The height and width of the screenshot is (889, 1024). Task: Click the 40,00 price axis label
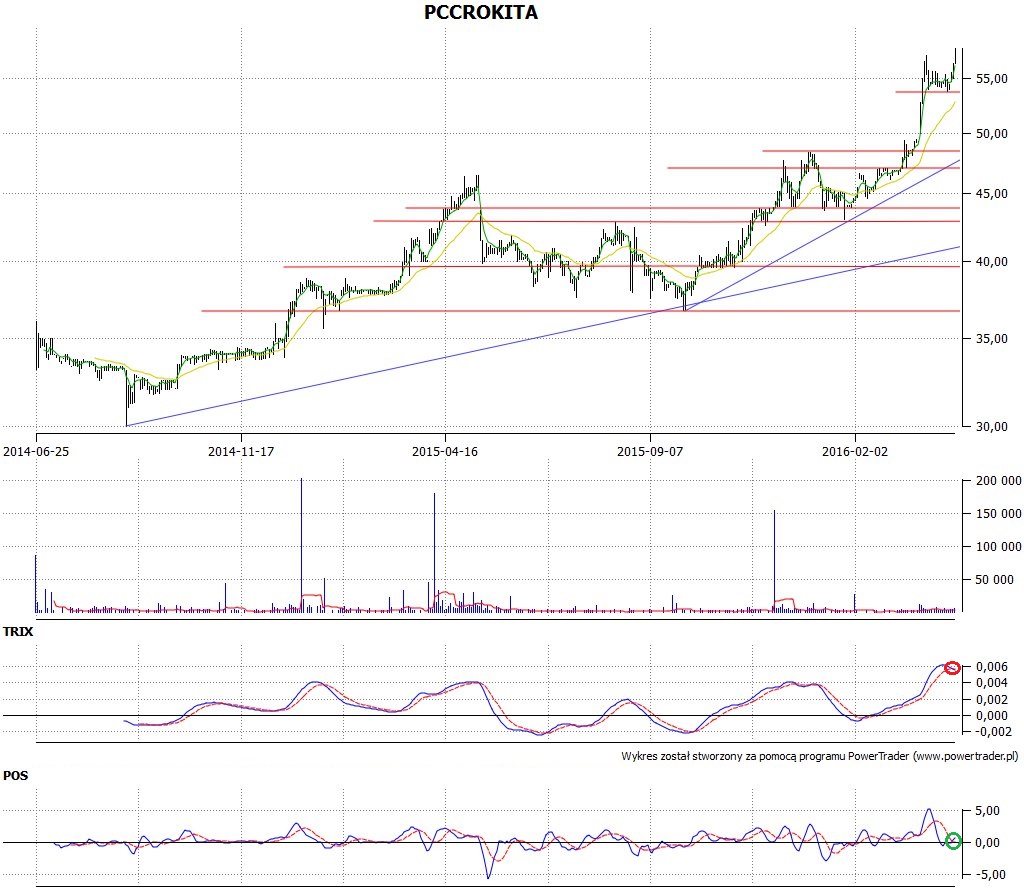992,262
